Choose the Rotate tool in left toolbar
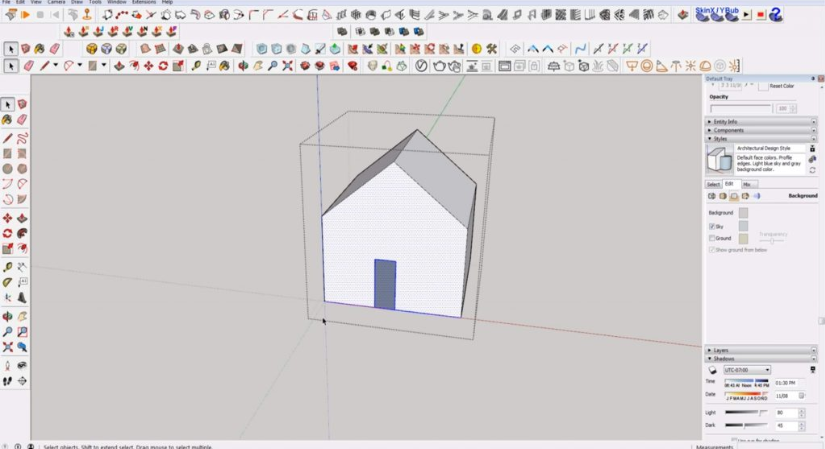The width and height of the screenshot is (825, 449). 7,233
